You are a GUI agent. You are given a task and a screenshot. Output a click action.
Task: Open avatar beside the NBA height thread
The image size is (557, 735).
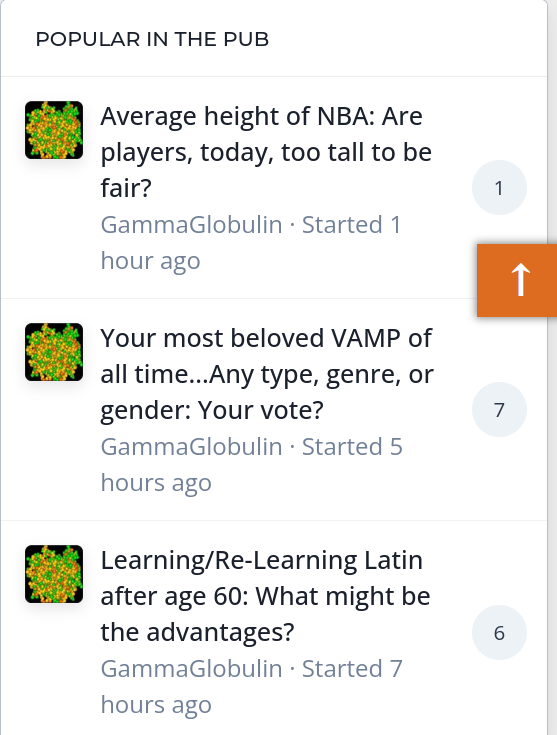[54, 130]
